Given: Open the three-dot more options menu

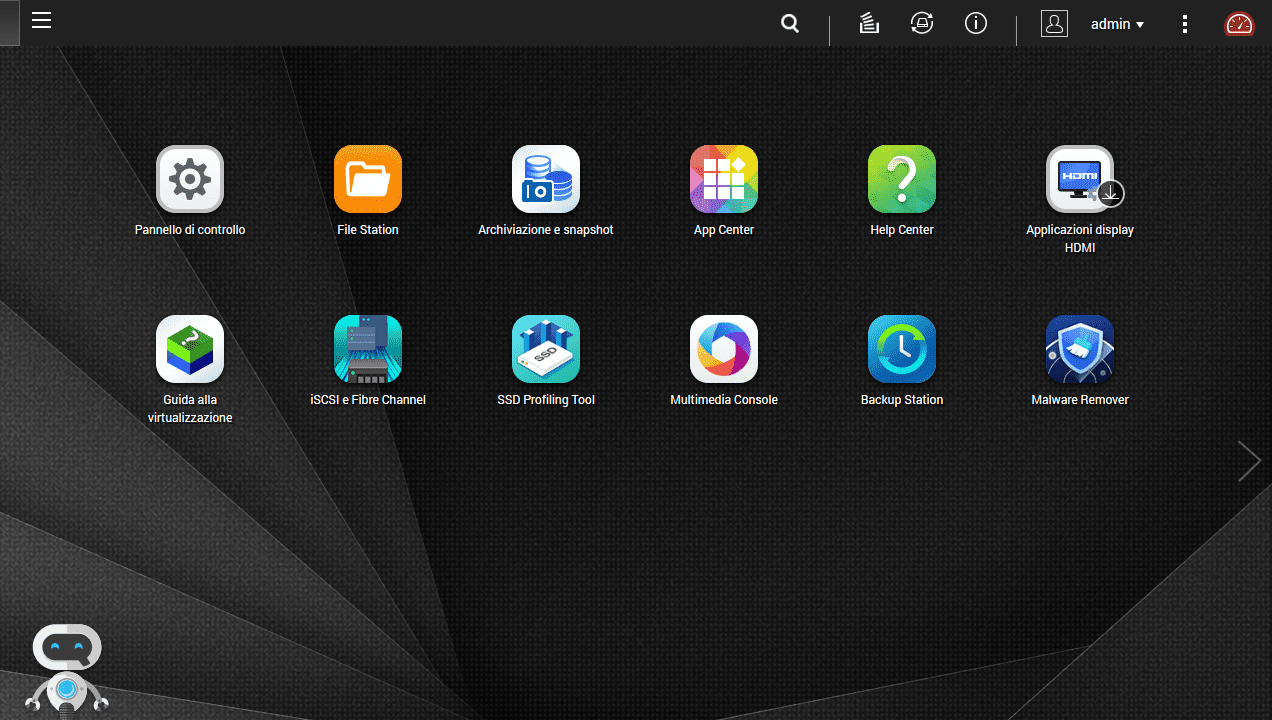Looking at the screenshot, I should click(x=1185, y=24).
